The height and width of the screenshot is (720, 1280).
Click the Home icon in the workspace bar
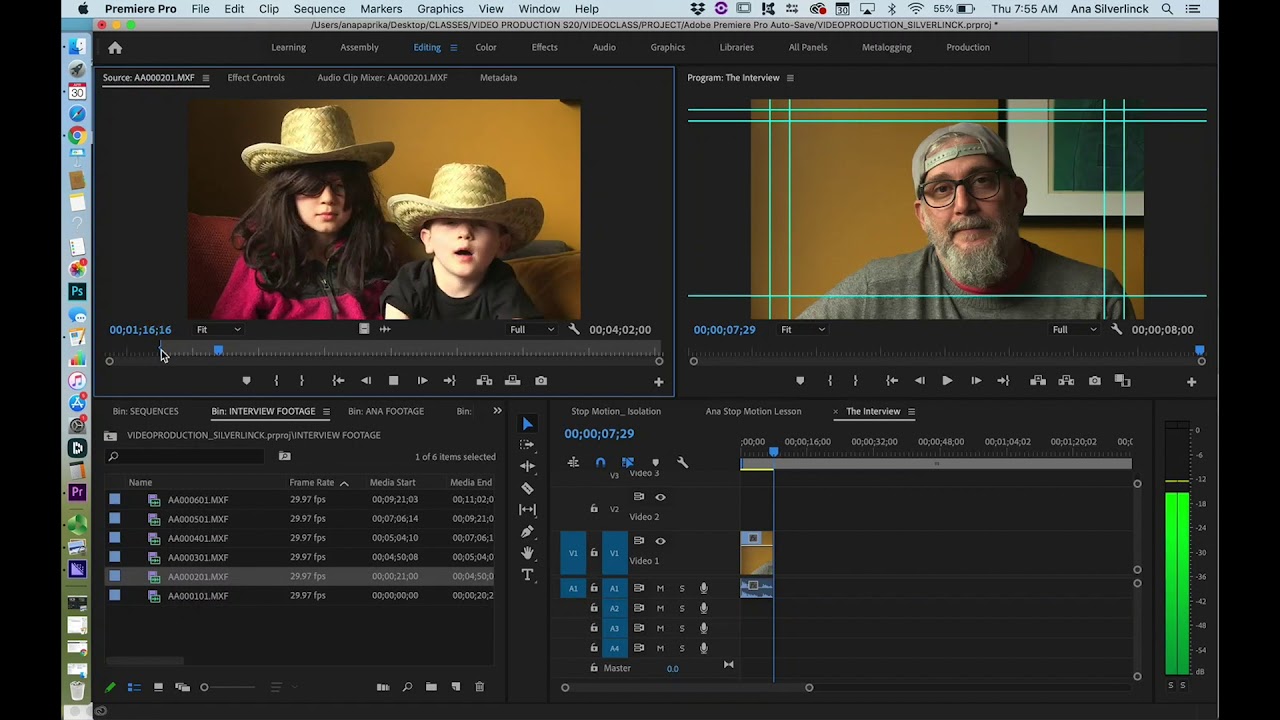pos(115,47)
